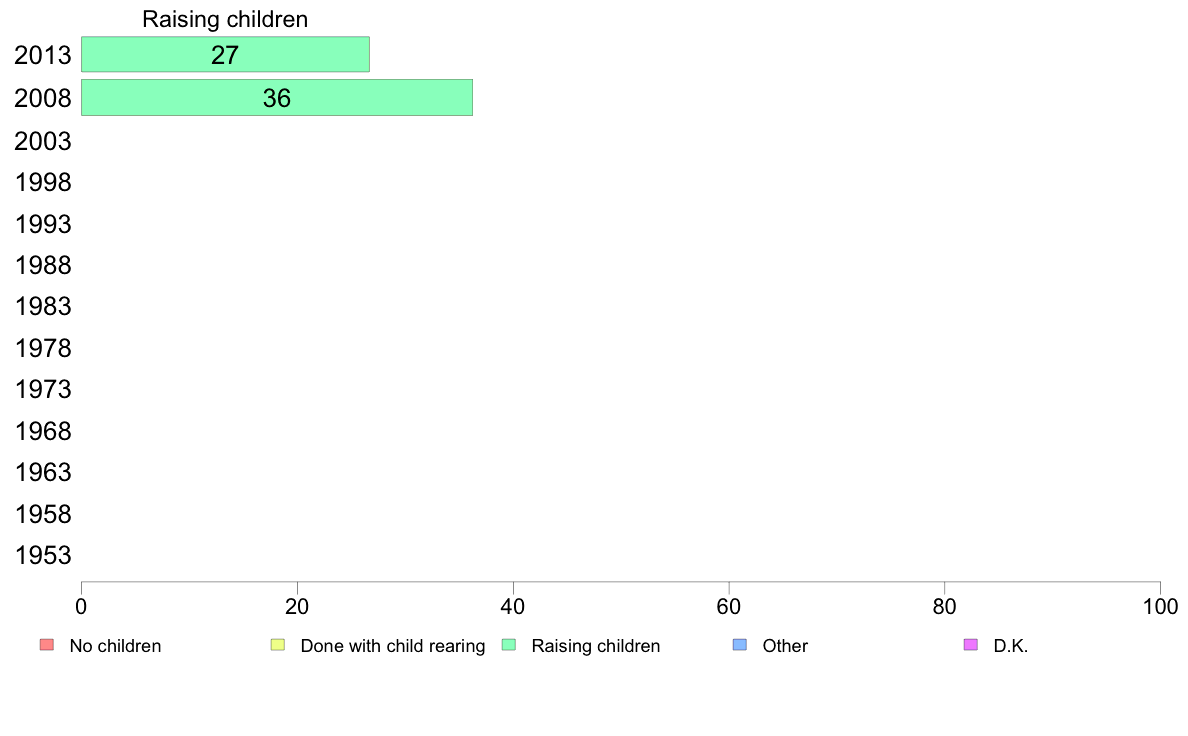Click the Raising children legend label
1188x736 pixels.
point(596,646)
